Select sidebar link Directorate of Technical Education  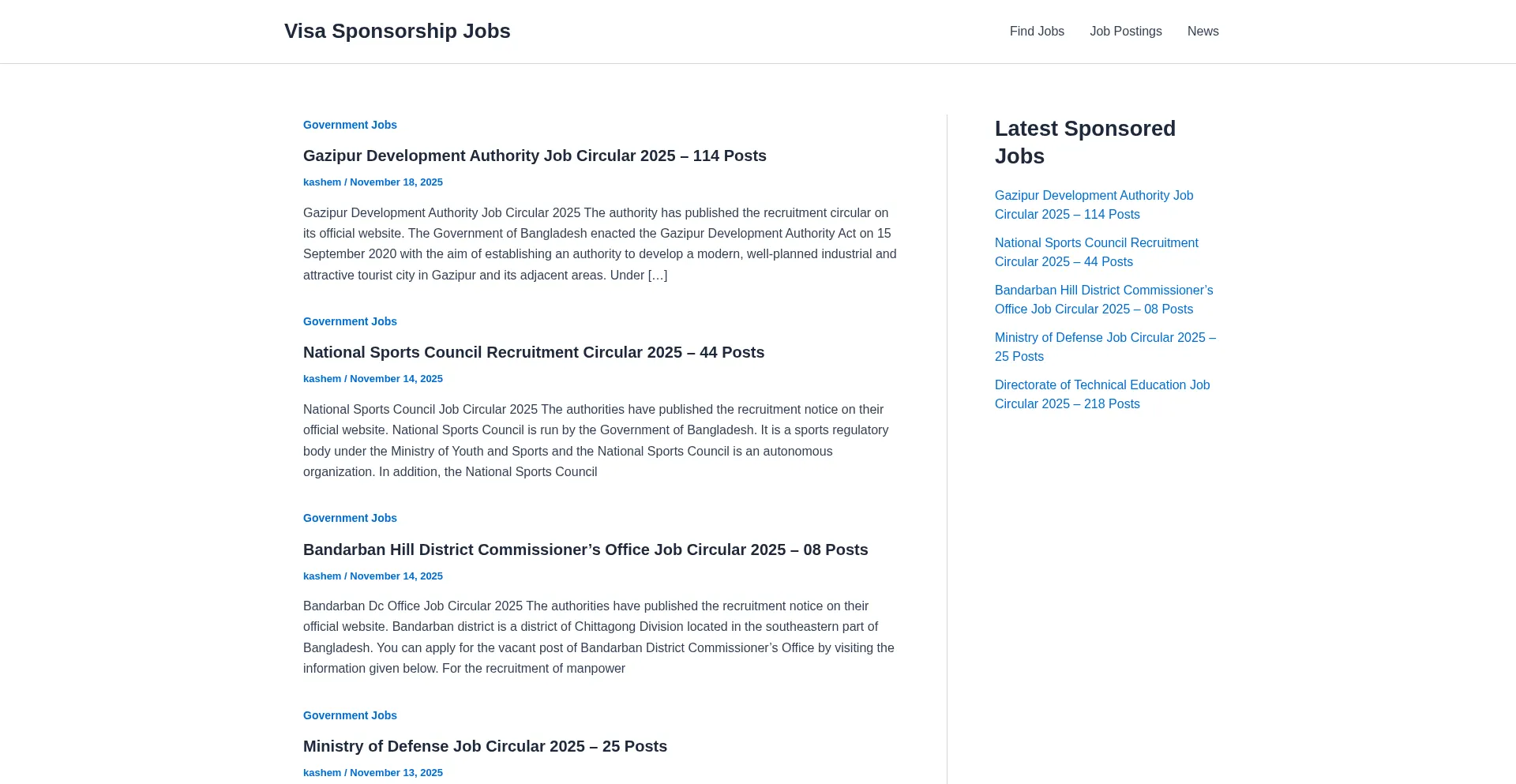coord(1101,394)
